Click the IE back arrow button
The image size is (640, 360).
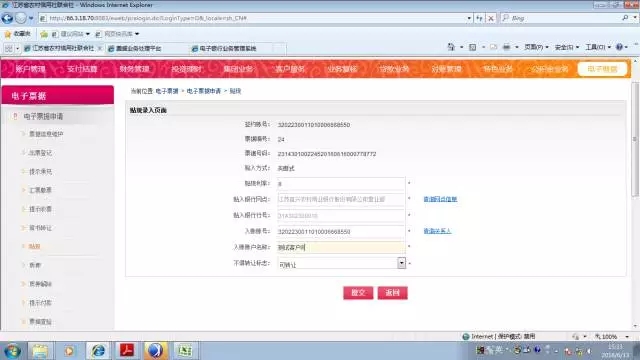[x=7, y=18]
